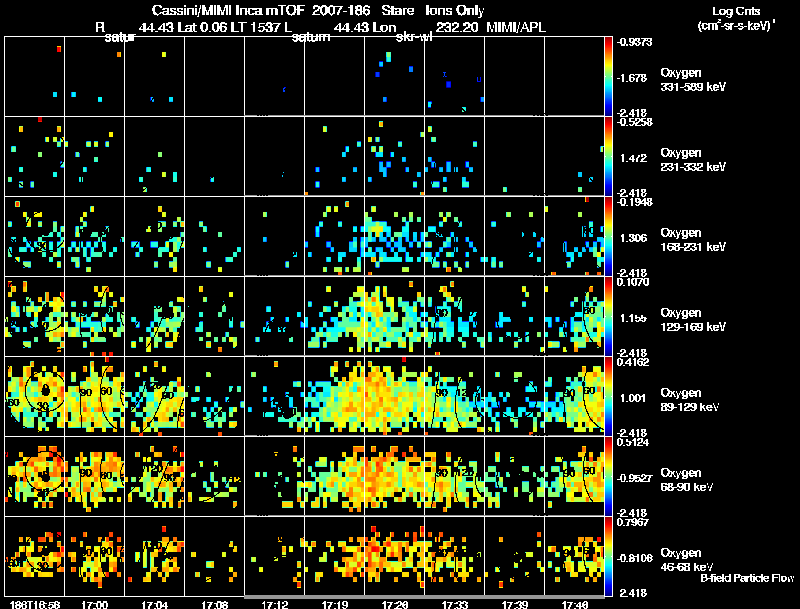Open the 331-589 keV panel at 17:00
This screenshot has height=609, width=800.
point(94,76)
